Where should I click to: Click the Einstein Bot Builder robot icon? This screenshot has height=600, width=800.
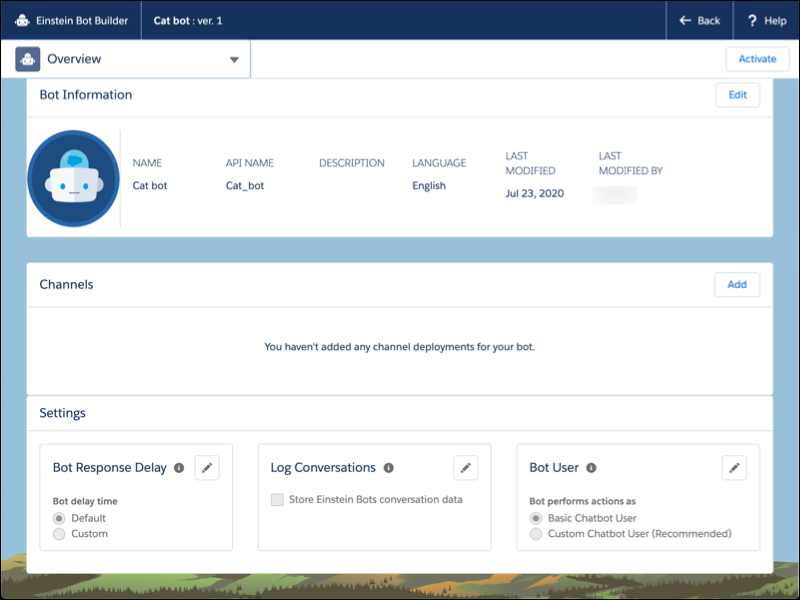22,21
